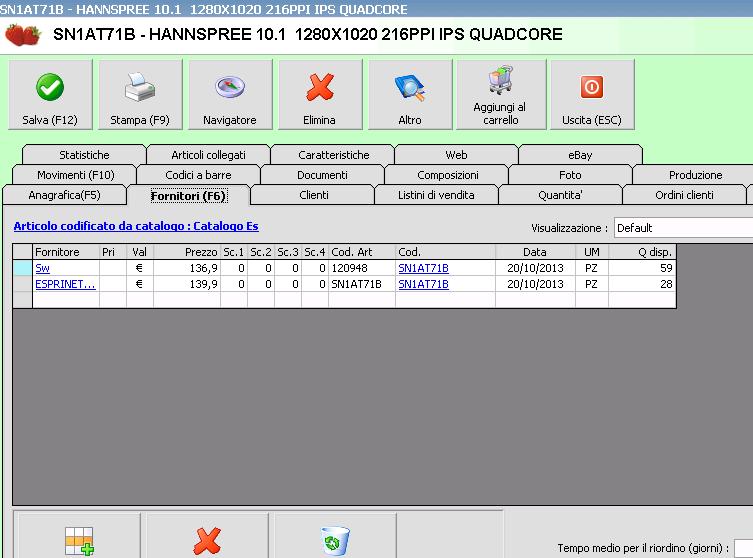Click Aggiungi al carrello cart button

coord(501,95)
